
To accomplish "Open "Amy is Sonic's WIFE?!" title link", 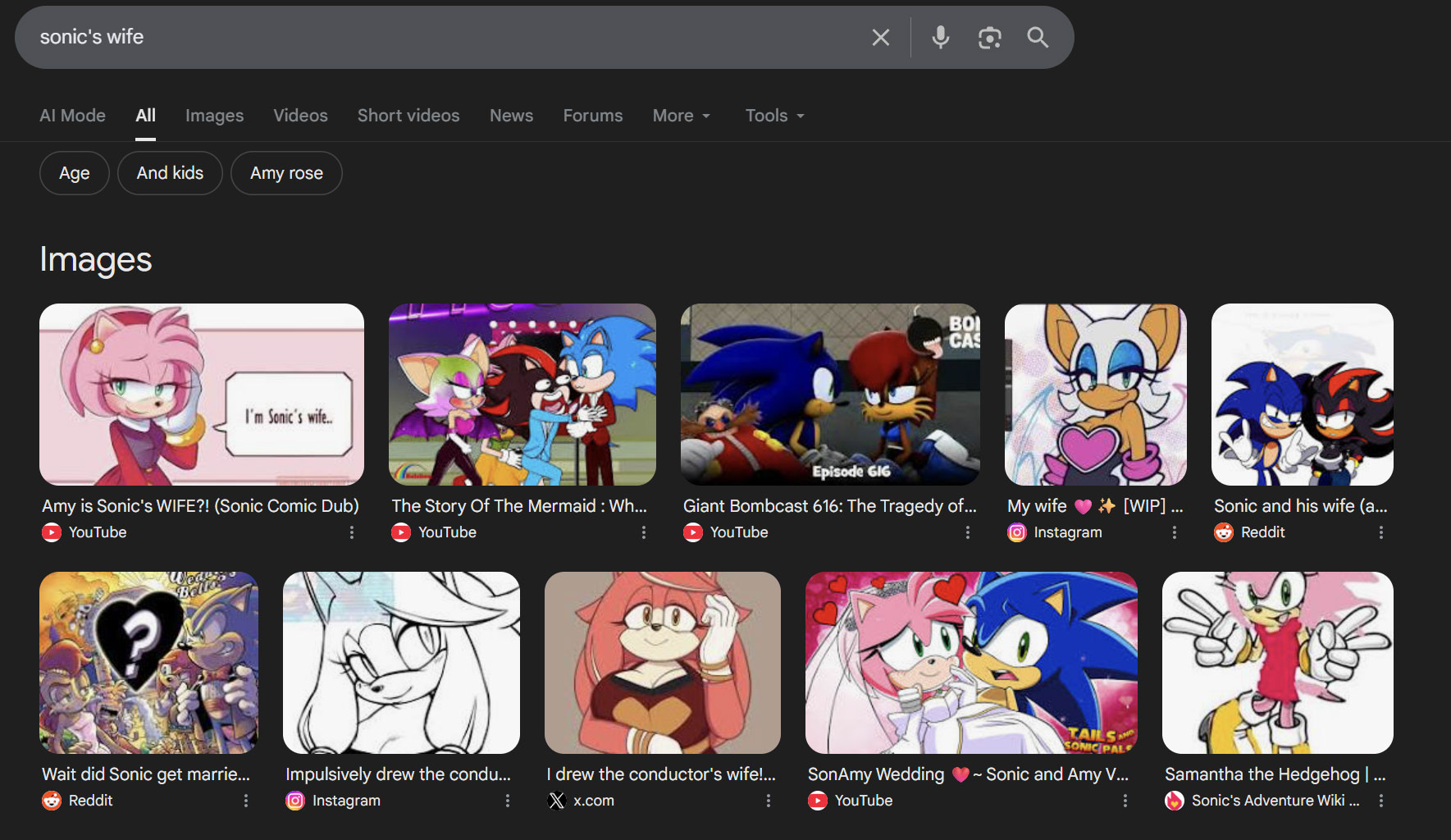I will click(201, 506).
